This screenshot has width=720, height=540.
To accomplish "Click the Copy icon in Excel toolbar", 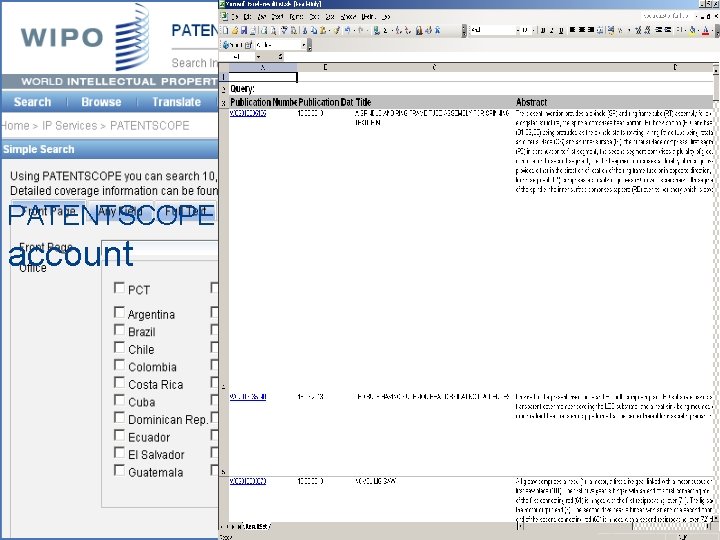I will point(314,30).
